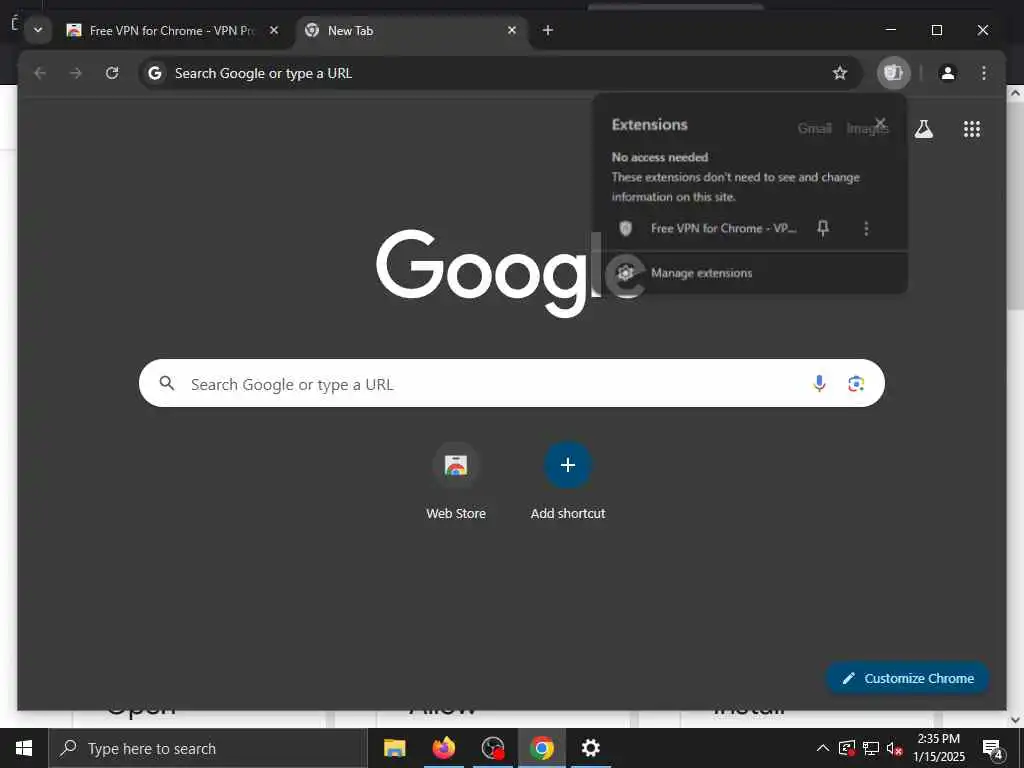
Task: Open Settings gear in taskbar
Action: tap(591, 748)
